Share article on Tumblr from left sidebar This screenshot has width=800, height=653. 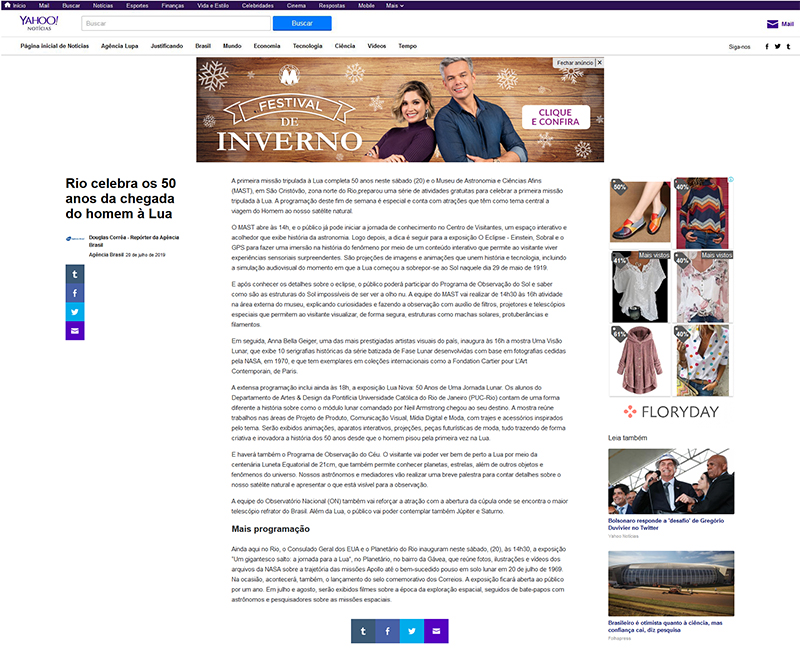tap(75, 273)
